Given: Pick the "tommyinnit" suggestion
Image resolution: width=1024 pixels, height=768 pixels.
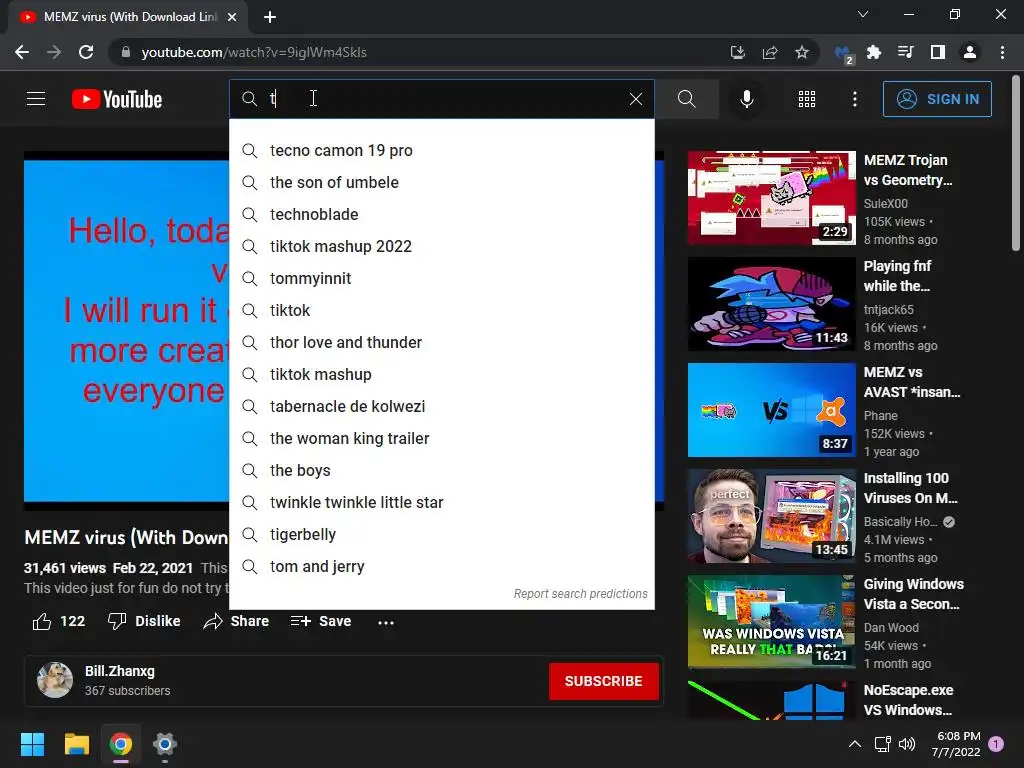Looking at the screenshot, I should 442,278.
